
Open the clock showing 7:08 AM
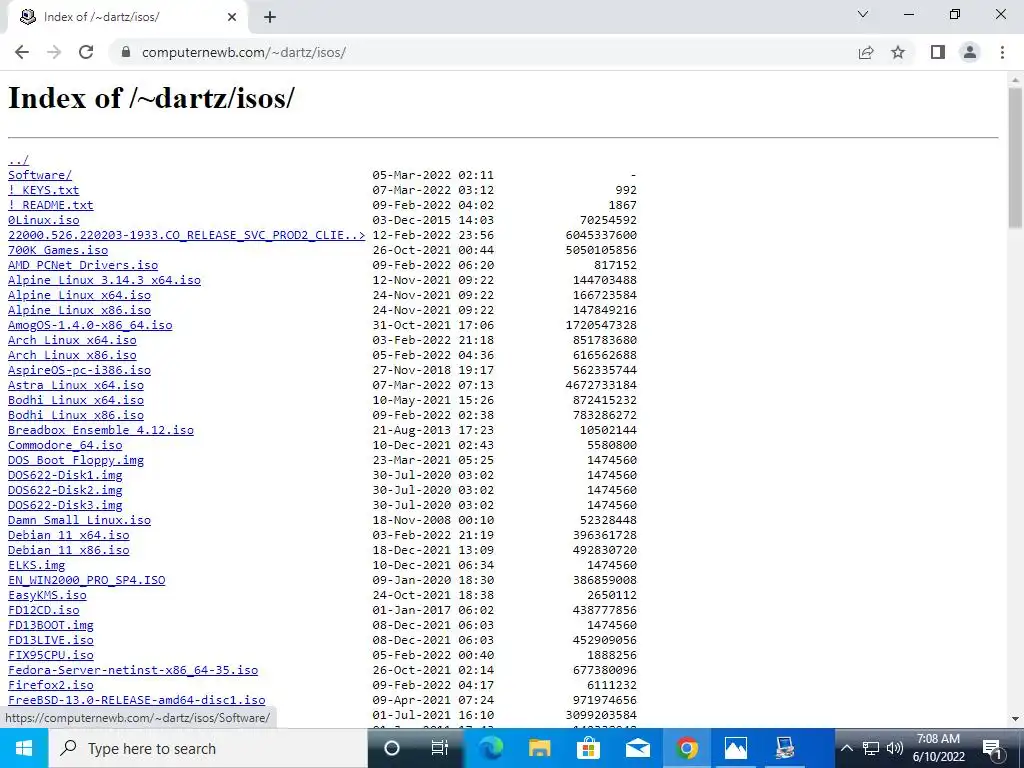pos(938,748)
